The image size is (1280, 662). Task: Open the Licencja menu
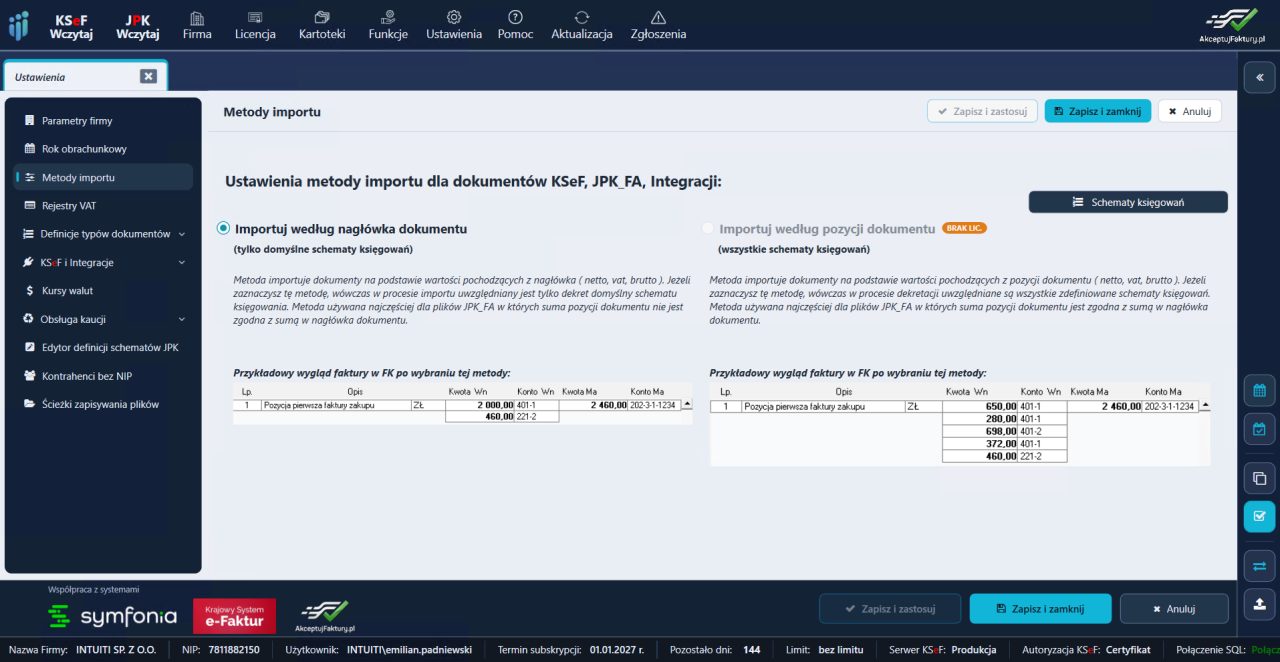tap(255, 26)
